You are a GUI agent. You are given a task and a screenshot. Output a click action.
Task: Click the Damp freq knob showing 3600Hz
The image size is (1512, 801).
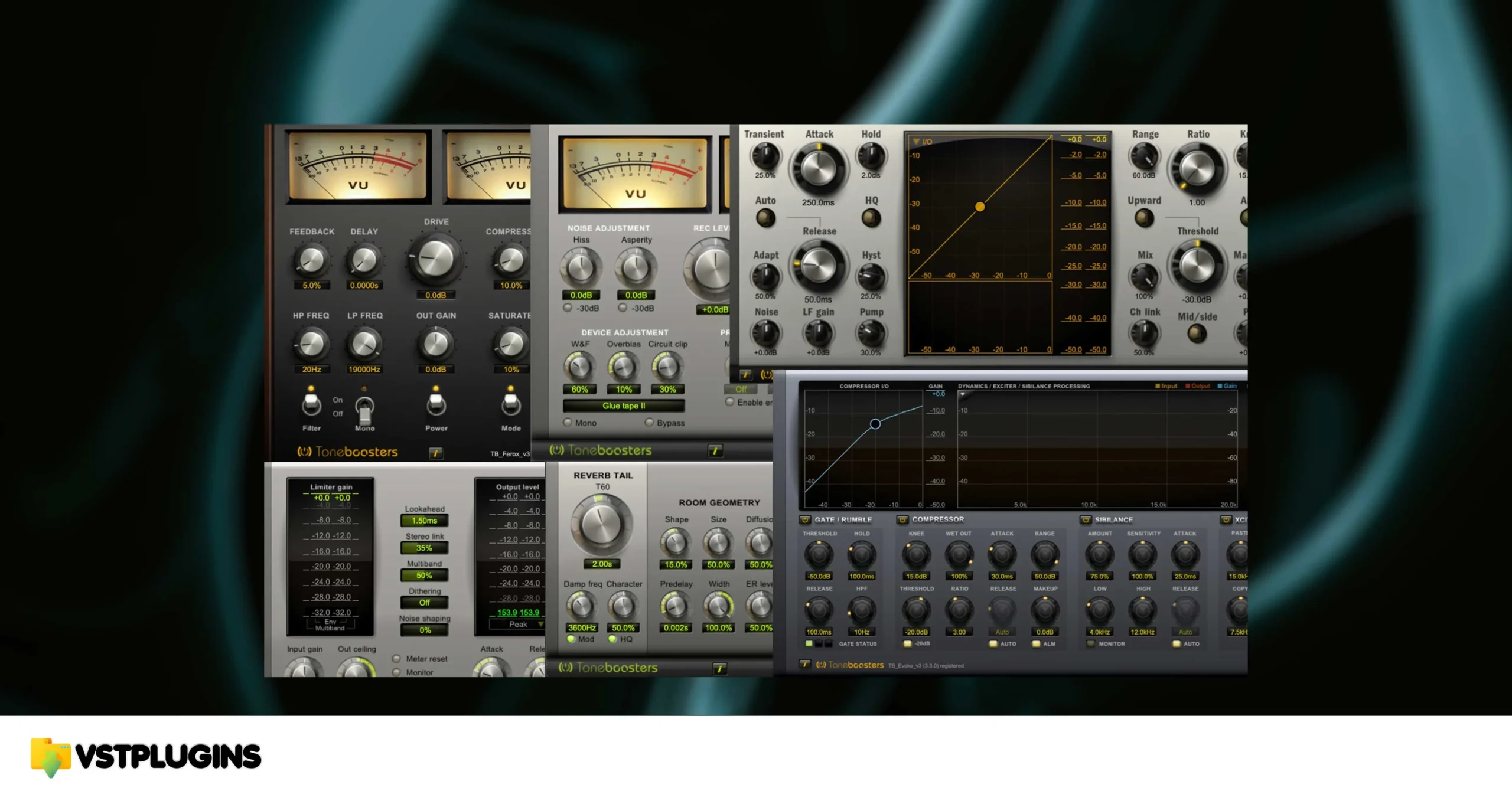[581, 606]
